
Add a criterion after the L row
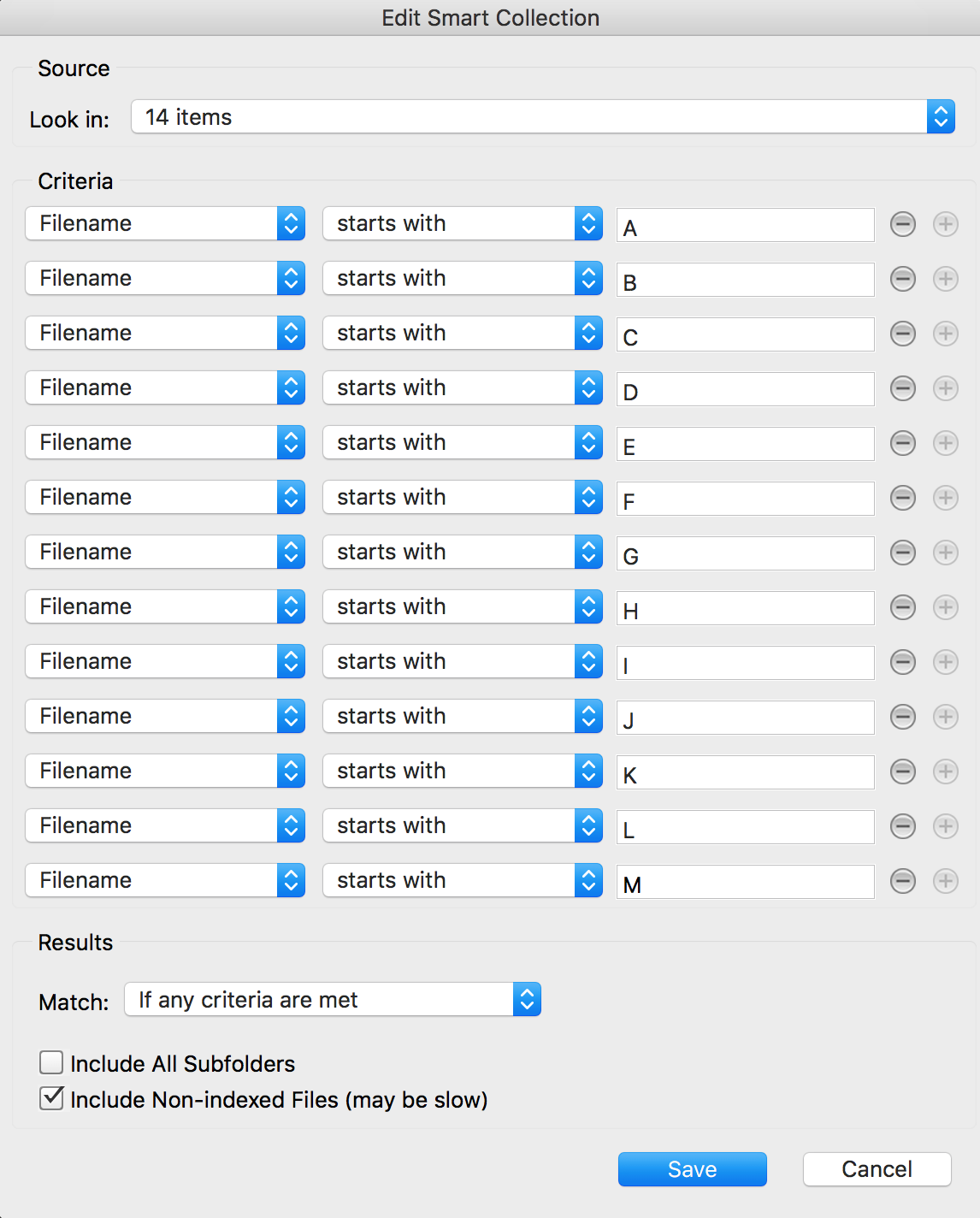click(946, 826)
